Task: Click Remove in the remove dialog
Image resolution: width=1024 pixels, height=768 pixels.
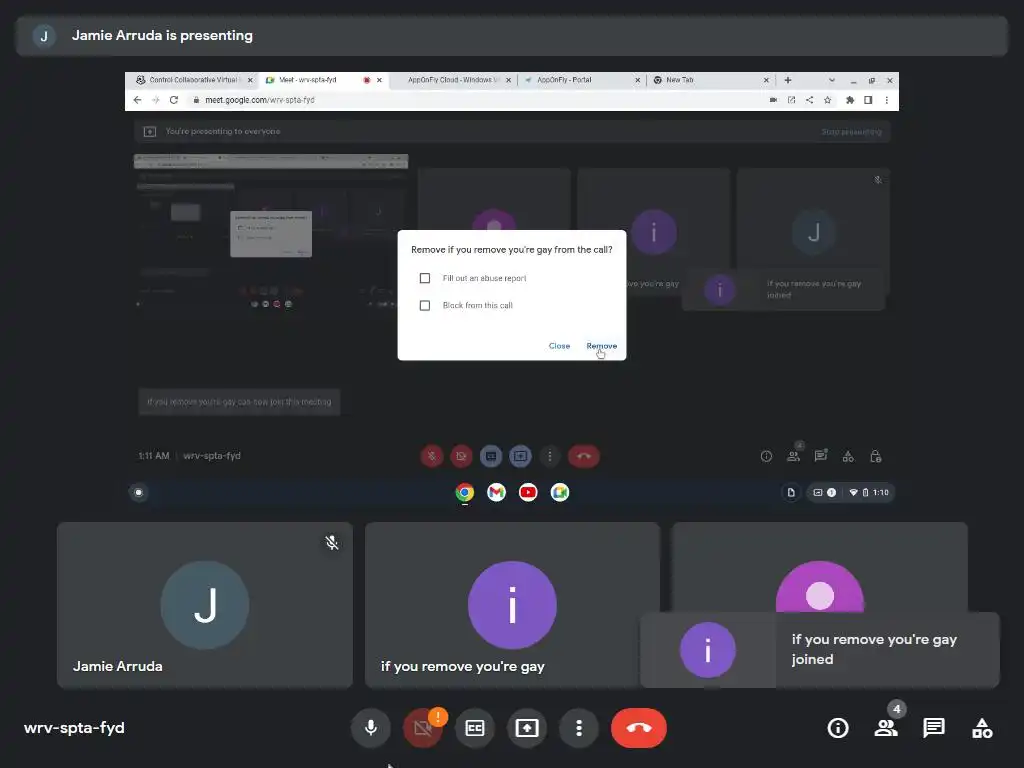Action: pyautogui.click(x=601, y=345)
